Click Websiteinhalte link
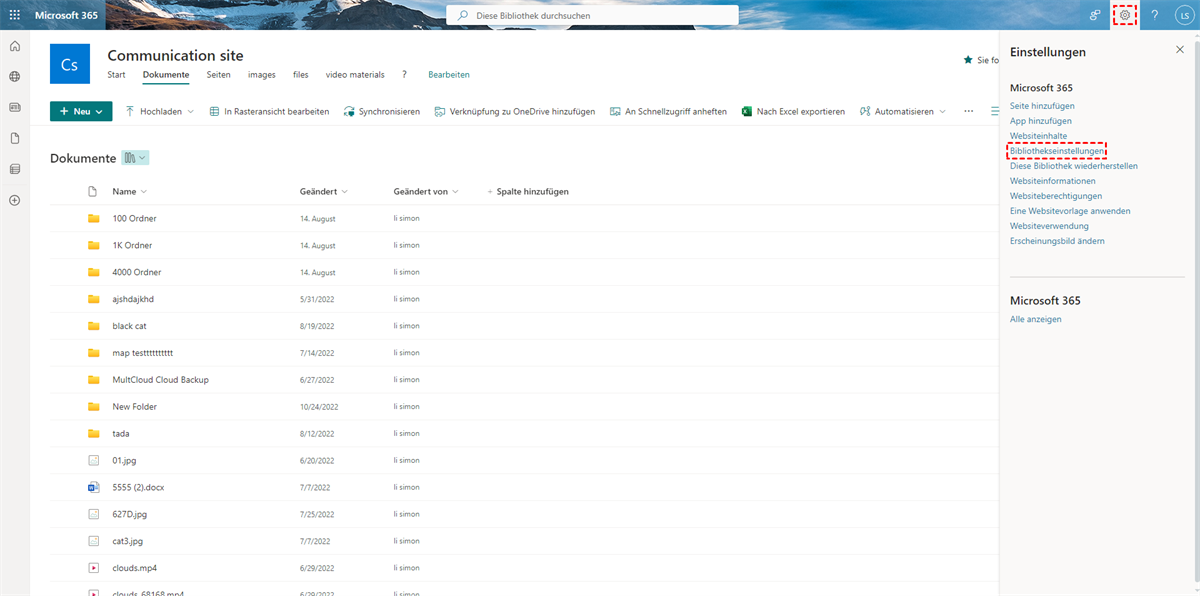This screenshot has width=1200, height=596. (1038, 136)
